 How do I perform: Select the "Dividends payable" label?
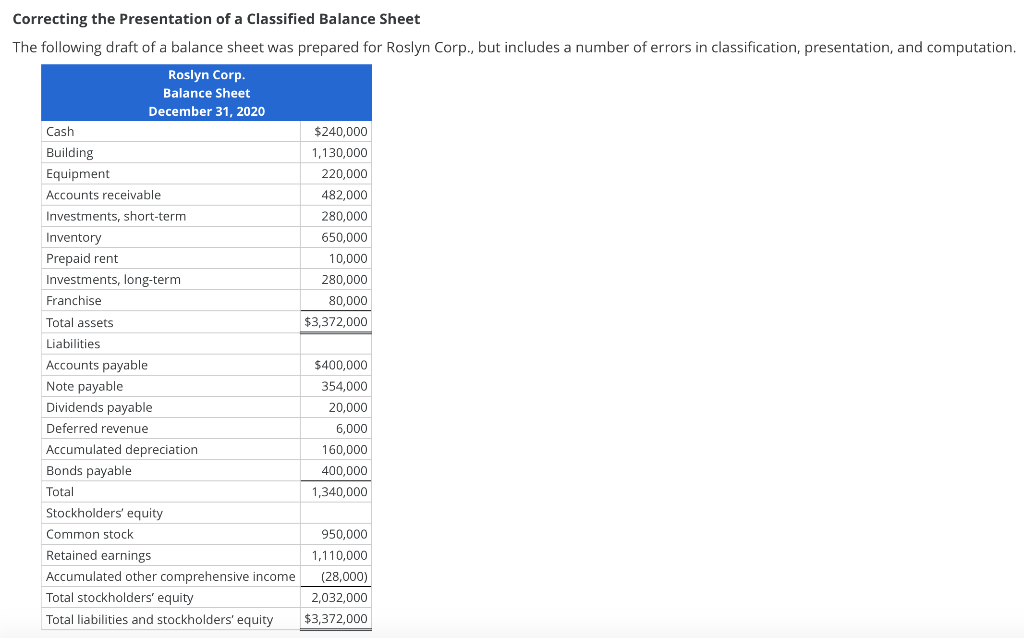(99, 407)
